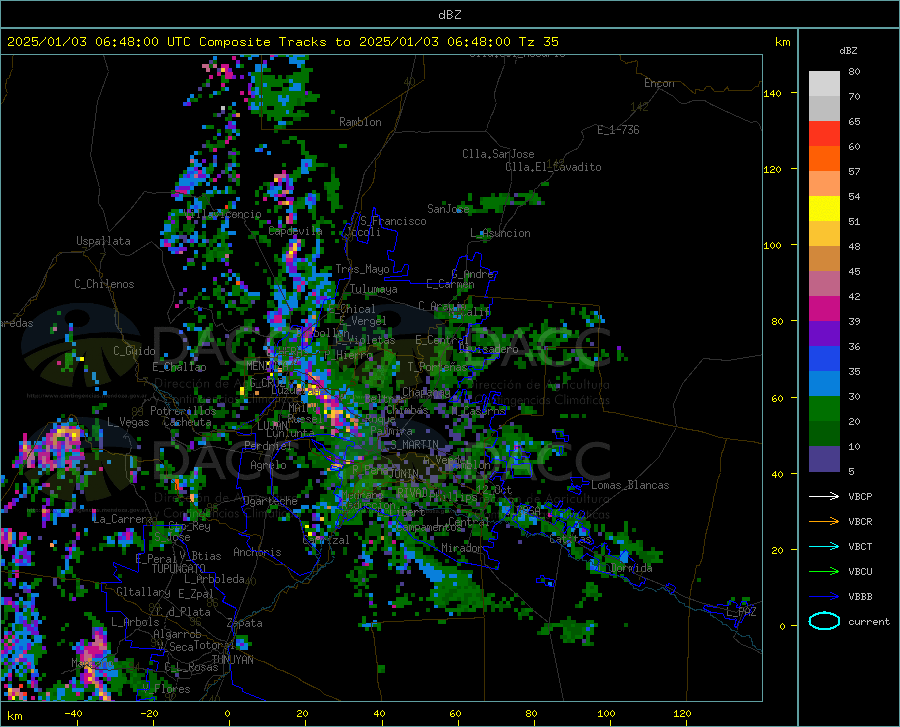Click the Lomas_Blancas label

click(x=630, y=485)
